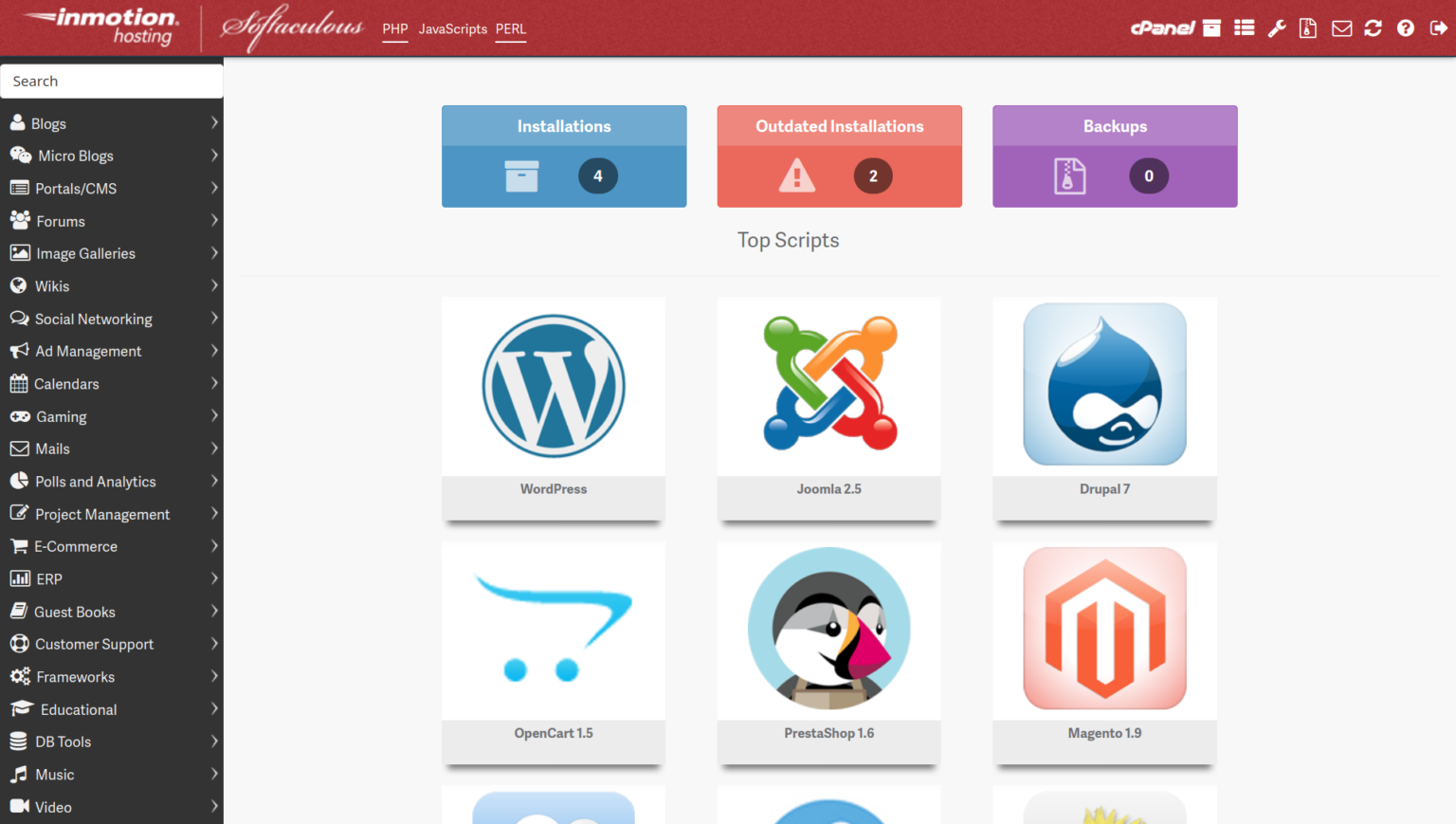Click the backups zip file icon in header
Screen dimensions: 1456x824
click(x=1308, y=27)
